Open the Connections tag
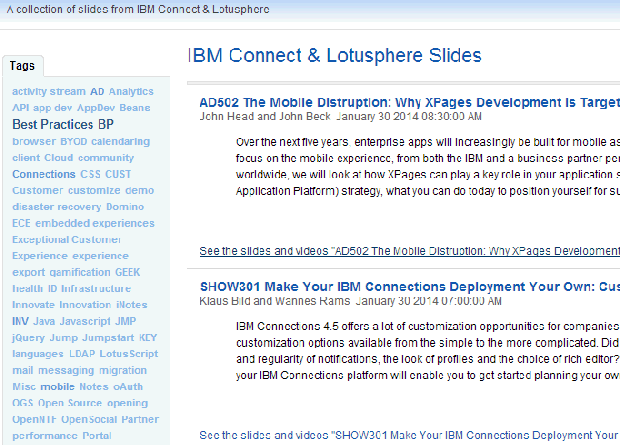Screen dimensions: 620x445 44,174
